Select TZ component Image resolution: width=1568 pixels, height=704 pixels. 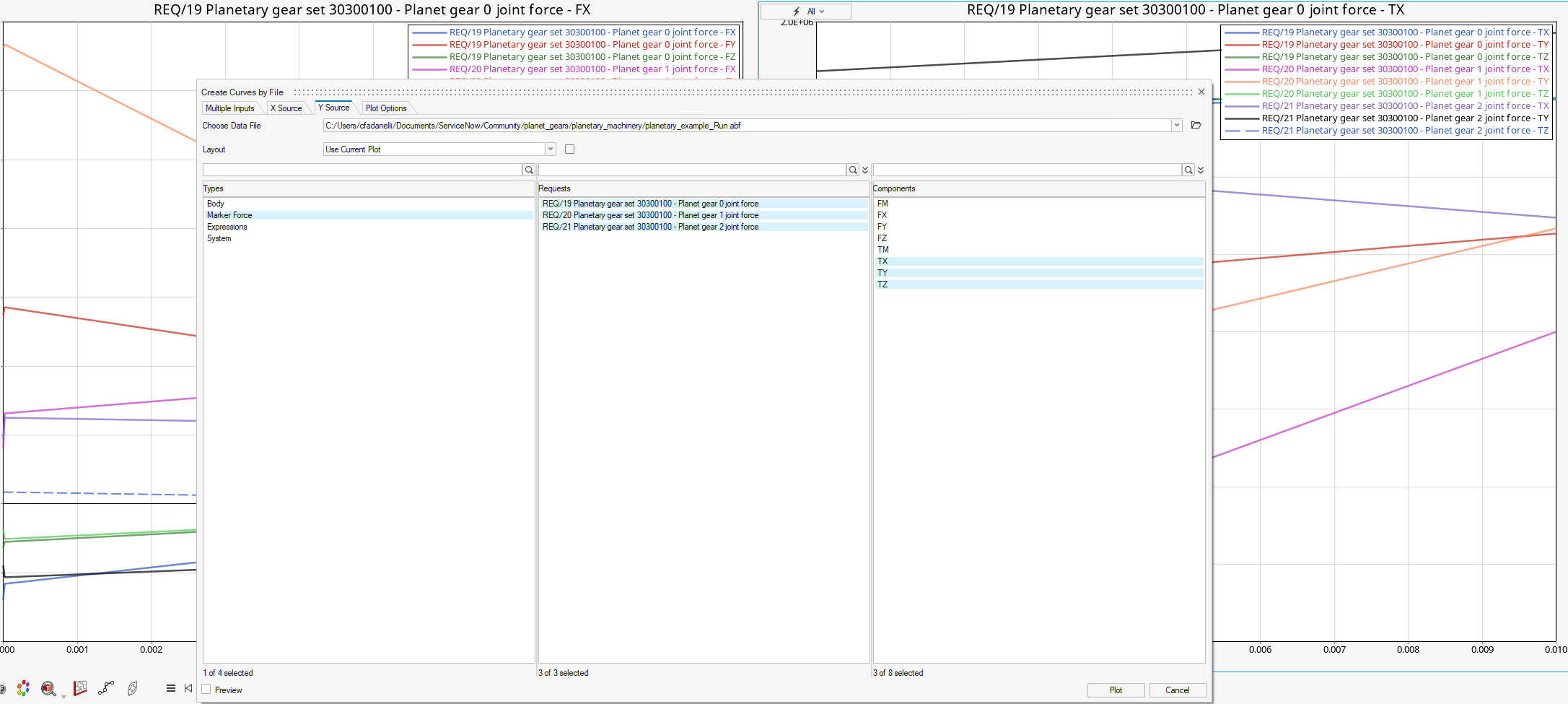[1039, 284]
